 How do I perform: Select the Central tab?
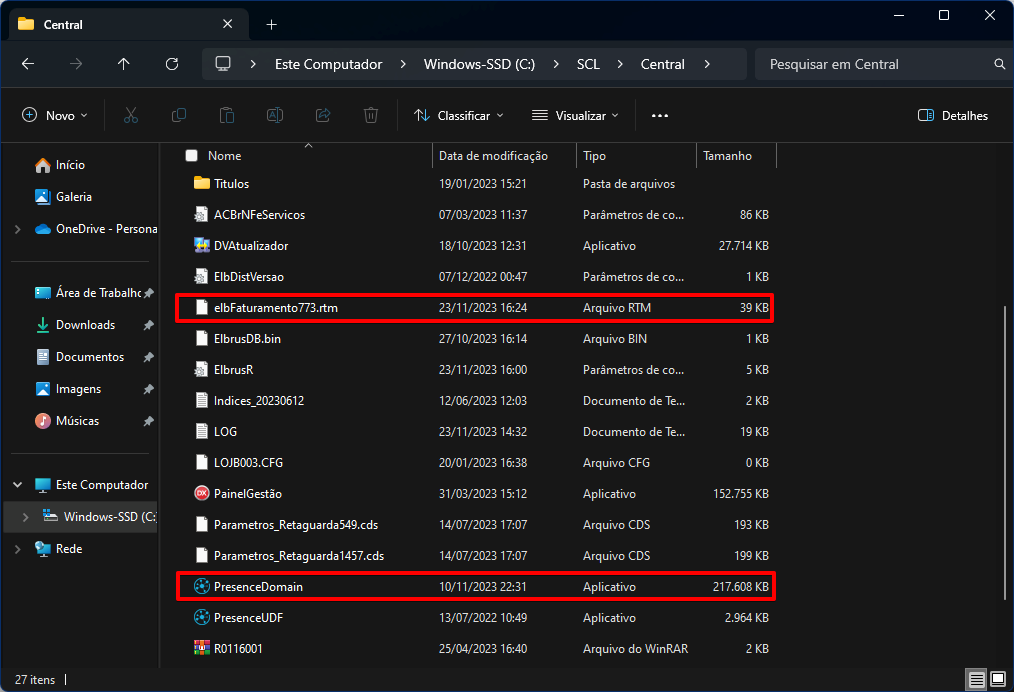pos(129,25)
